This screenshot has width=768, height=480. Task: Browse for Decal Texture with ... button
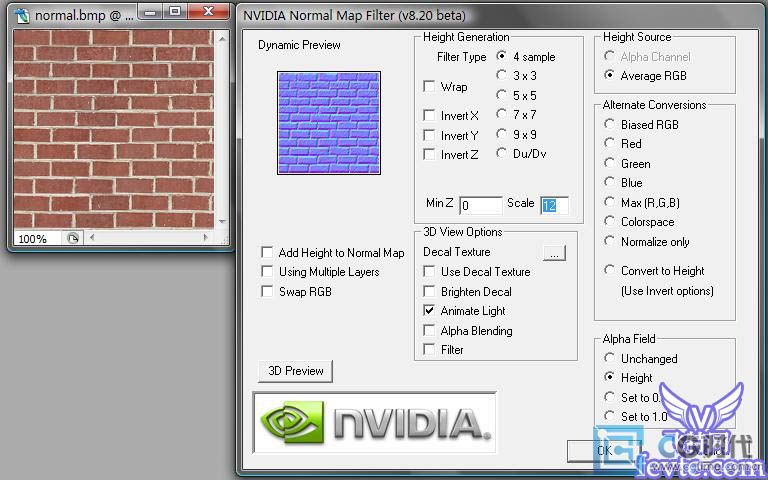(x=554, y=253)
